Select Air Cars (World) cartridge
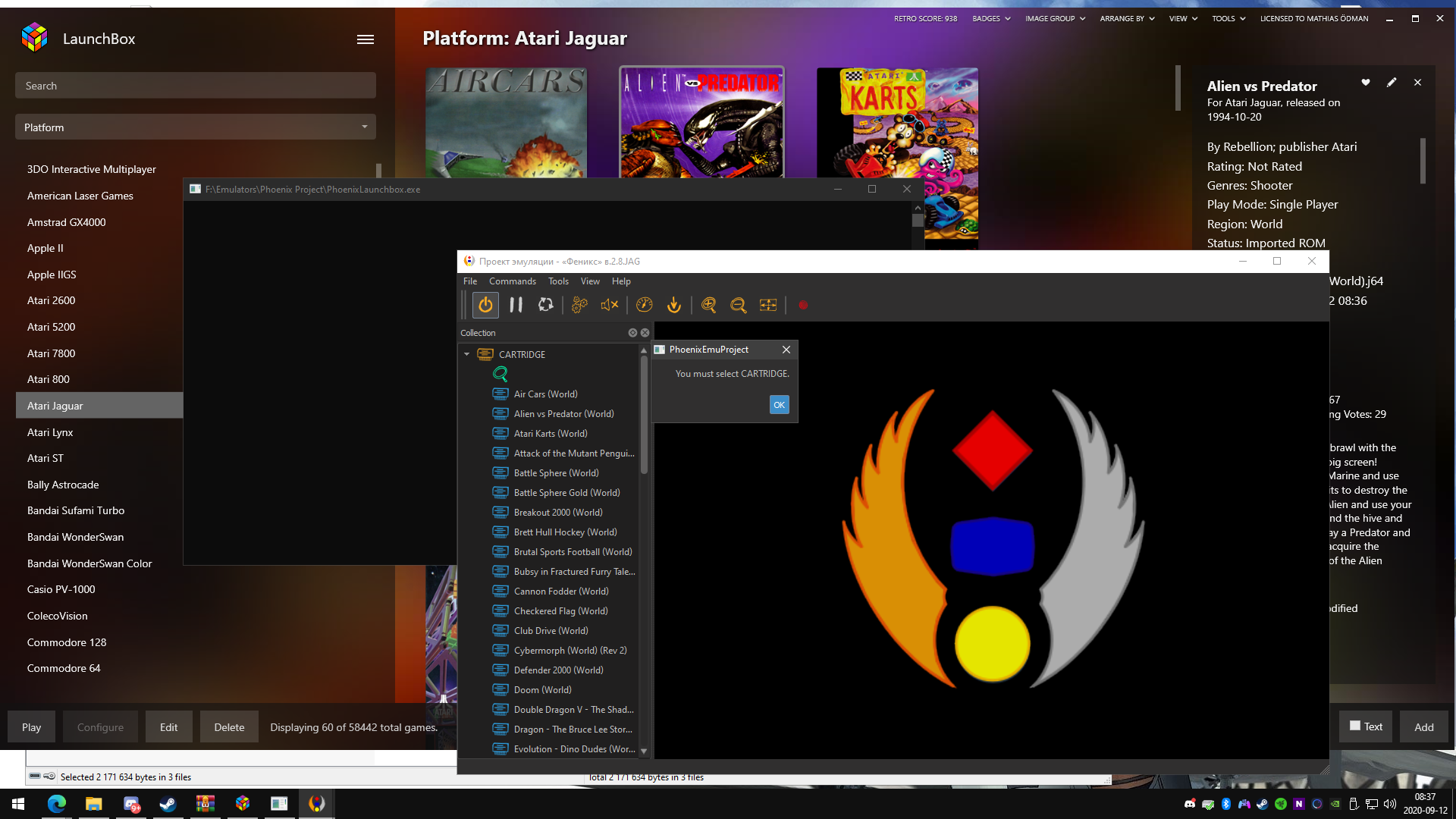This screenshot has height=819, width=1456. (x=545, y=394)
